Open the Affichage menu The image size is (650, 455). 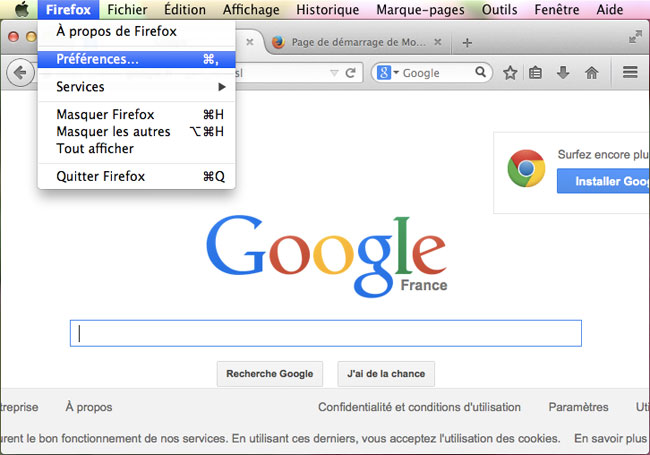(251, 10)
